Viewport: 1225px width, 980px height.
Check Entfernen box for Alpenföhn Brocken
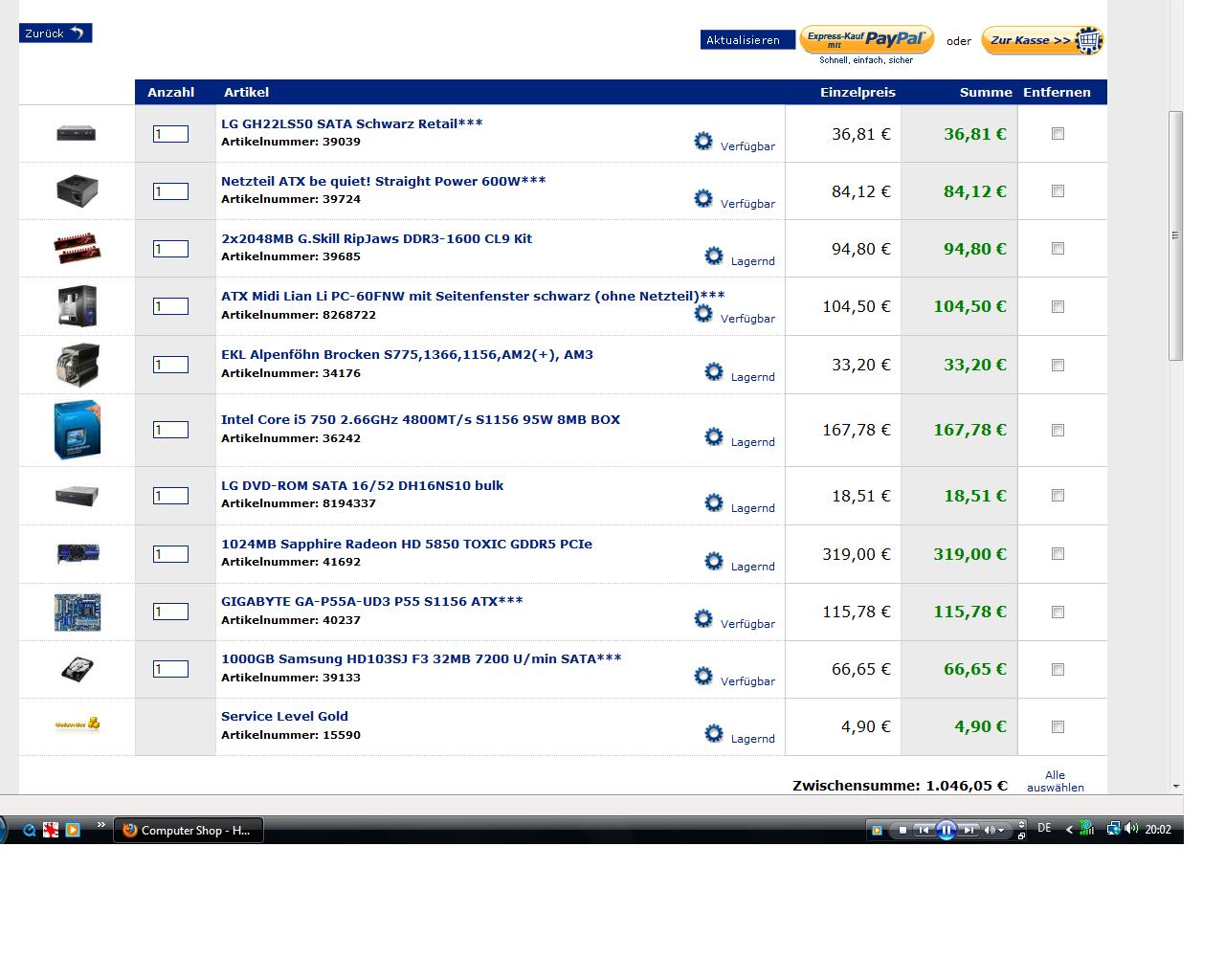pyautogui.click(x=1058, y=366)
